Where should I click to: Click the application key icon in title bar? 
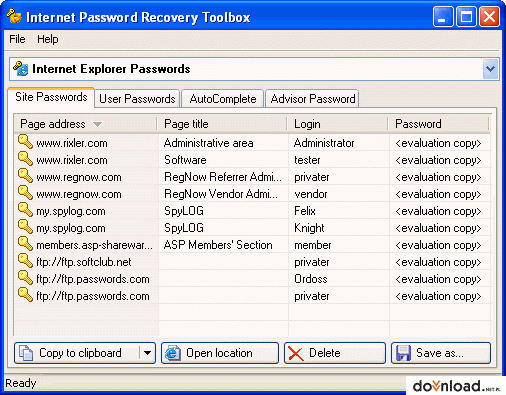[x=14, y=16]
